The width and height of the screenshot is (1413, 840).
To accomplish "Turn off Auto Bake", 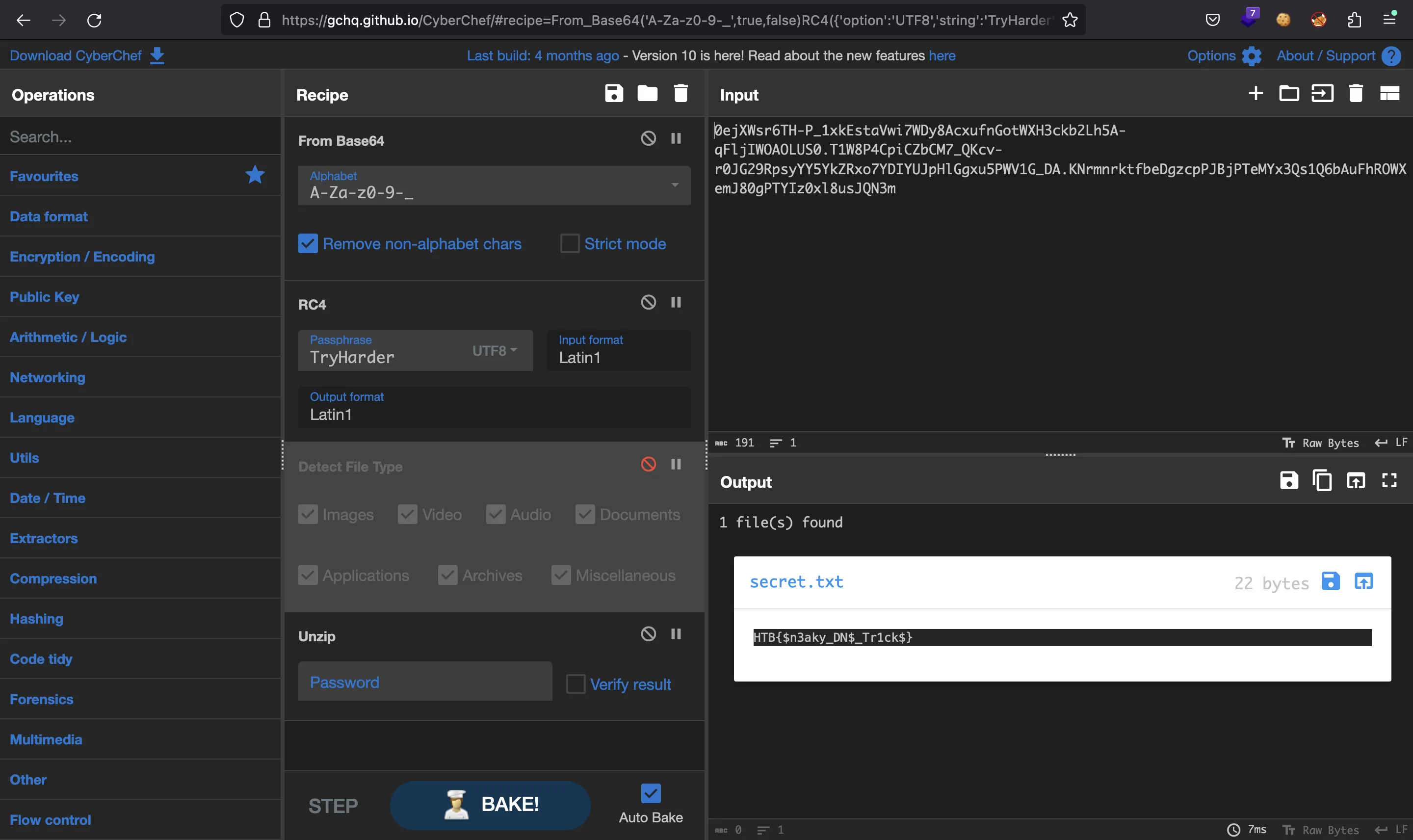I will (651, 793).
